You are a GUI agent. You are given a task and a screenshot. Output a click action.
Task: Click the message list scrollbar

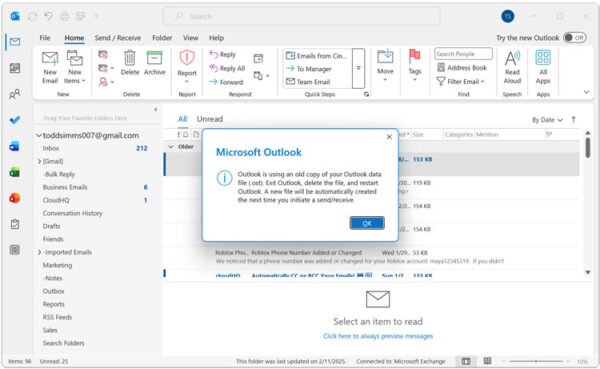click(x=588, y=148)
